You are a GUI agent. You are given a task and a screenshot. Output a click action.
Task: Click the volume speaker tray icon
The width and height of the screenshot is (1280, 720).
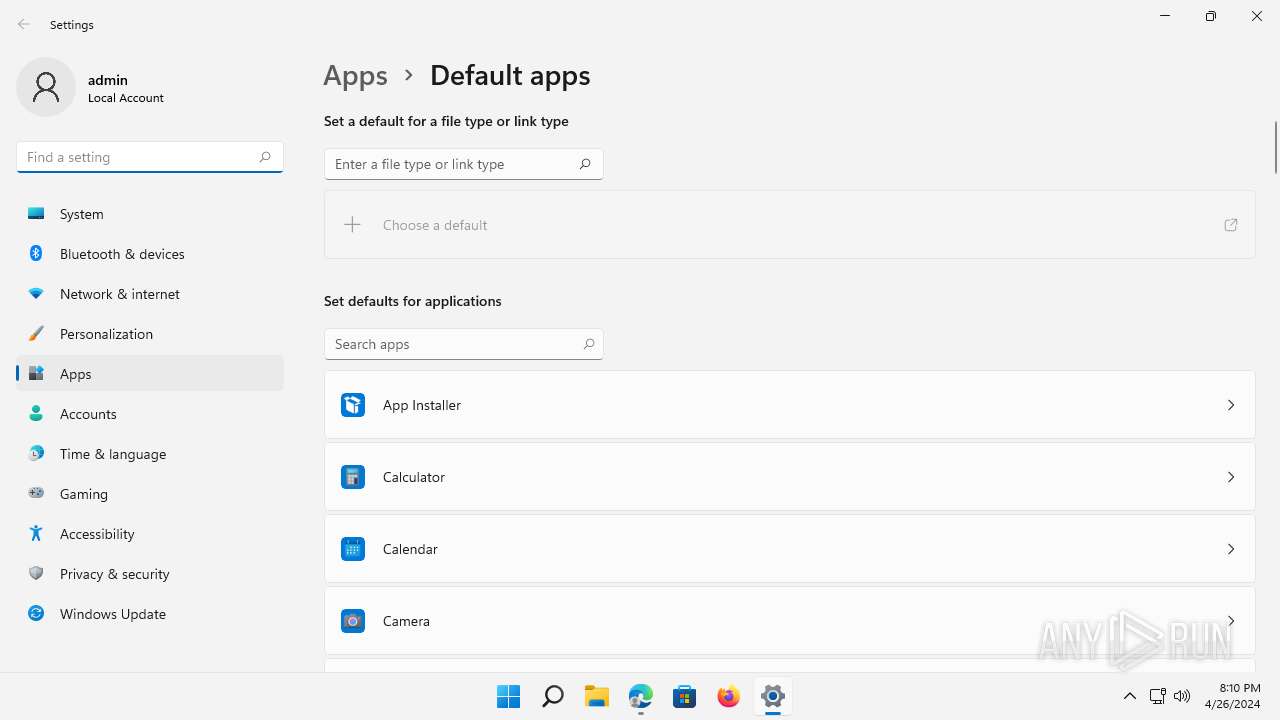pyautogui.click(x=1182, y=696)
